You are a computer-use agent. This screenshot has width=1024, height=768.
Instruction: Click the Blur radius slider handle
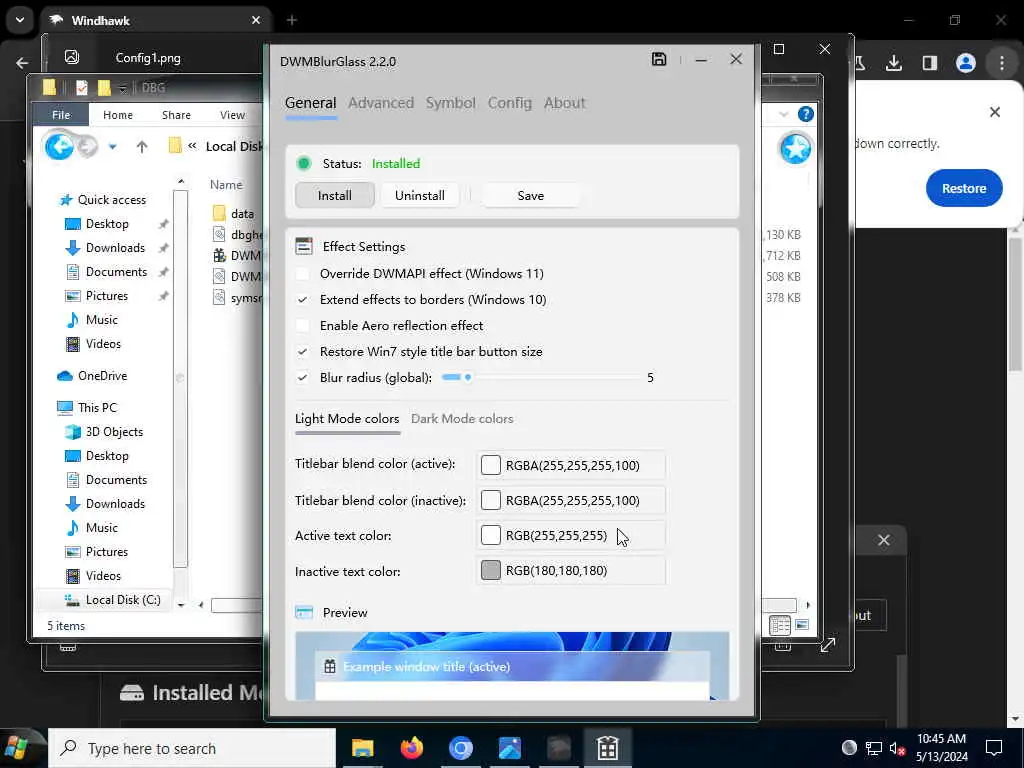[x=468, y=377]
